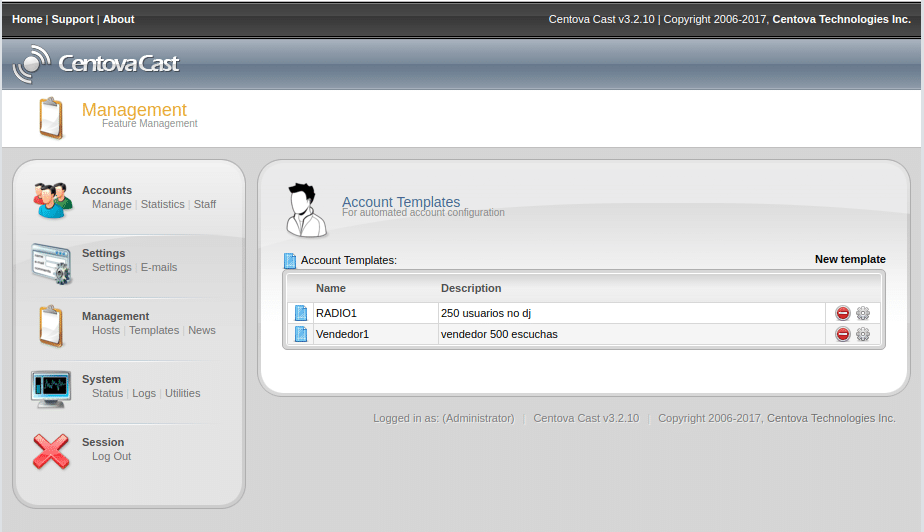View System Logs
The image size is (924, 532).
144,394
